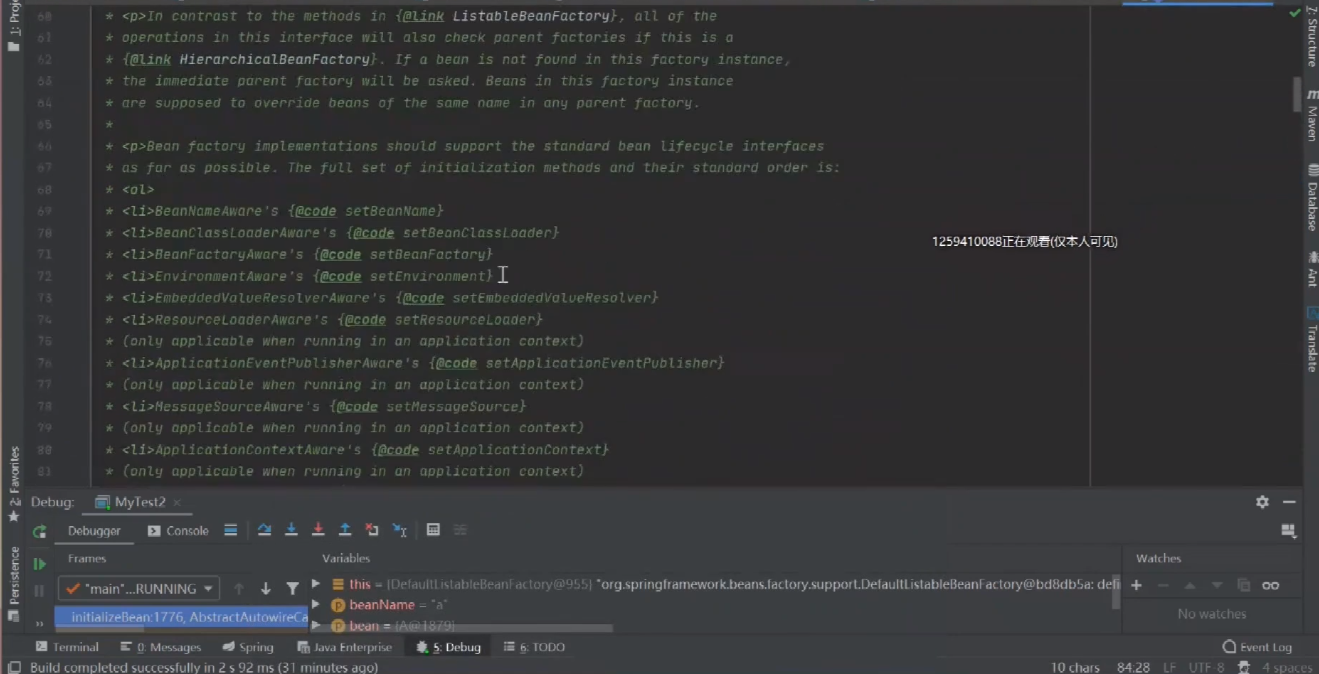Step into the method
The height and width of the screenshot is (674, 1319).
tap(291, 530)
